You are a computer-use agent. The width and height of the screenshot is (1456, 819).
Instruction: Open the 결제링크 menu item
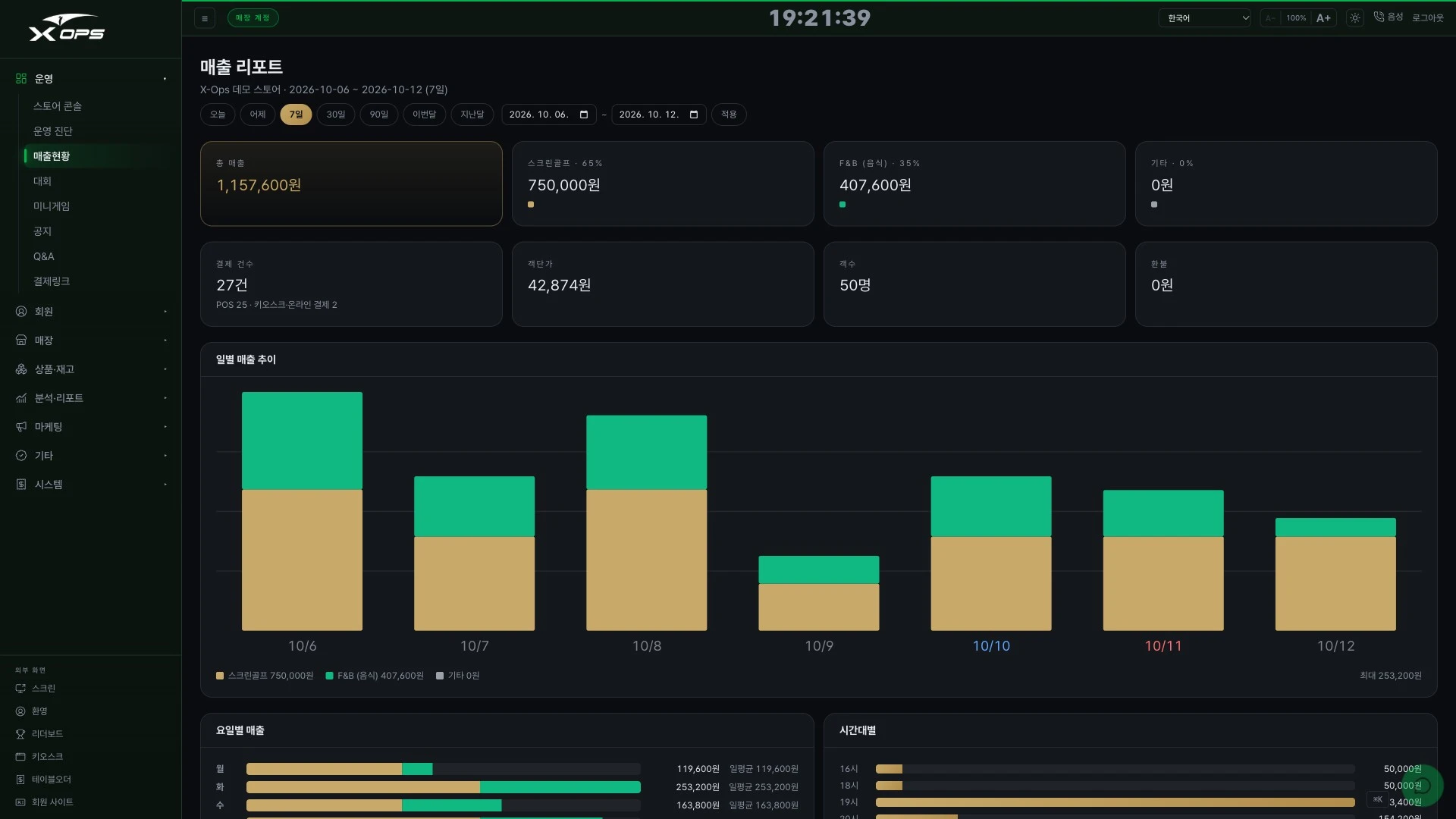tap(52, 281)
